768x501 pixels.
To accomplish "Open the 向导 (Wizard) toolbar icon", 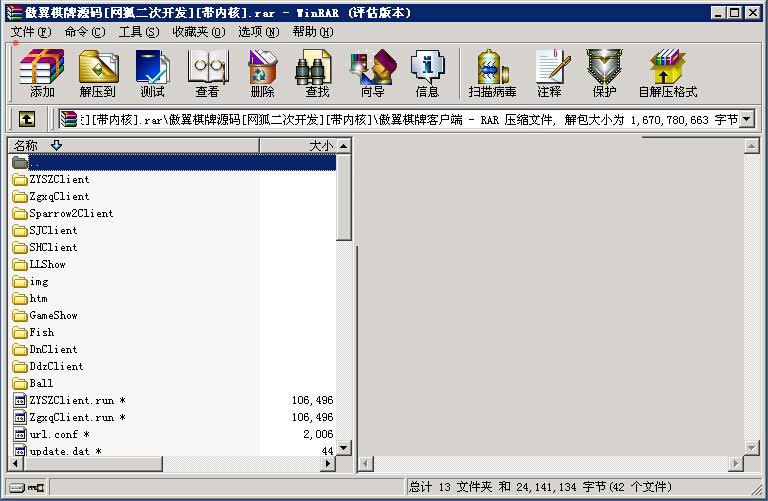I will 372,73.
